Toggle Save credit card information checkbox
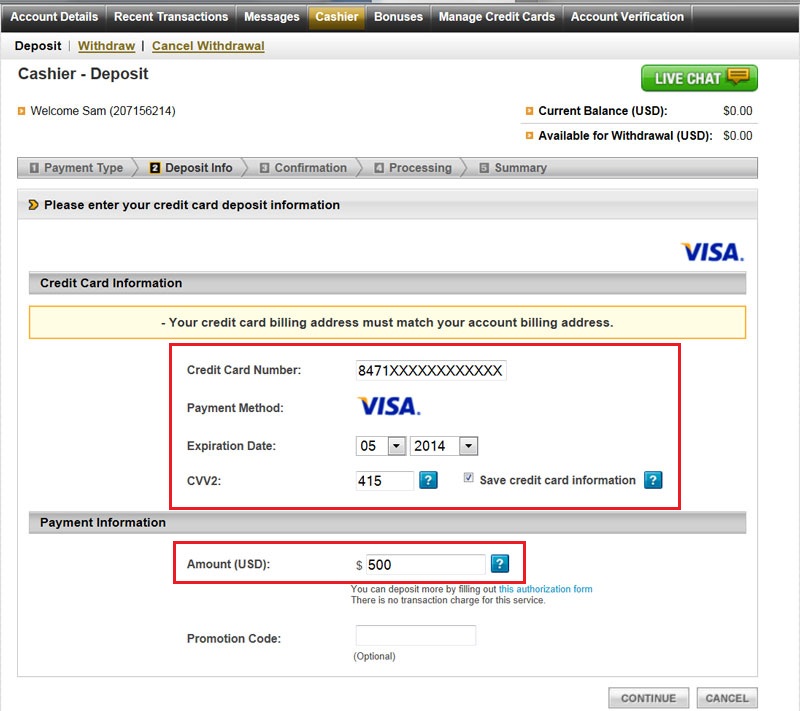 [469, 480]
